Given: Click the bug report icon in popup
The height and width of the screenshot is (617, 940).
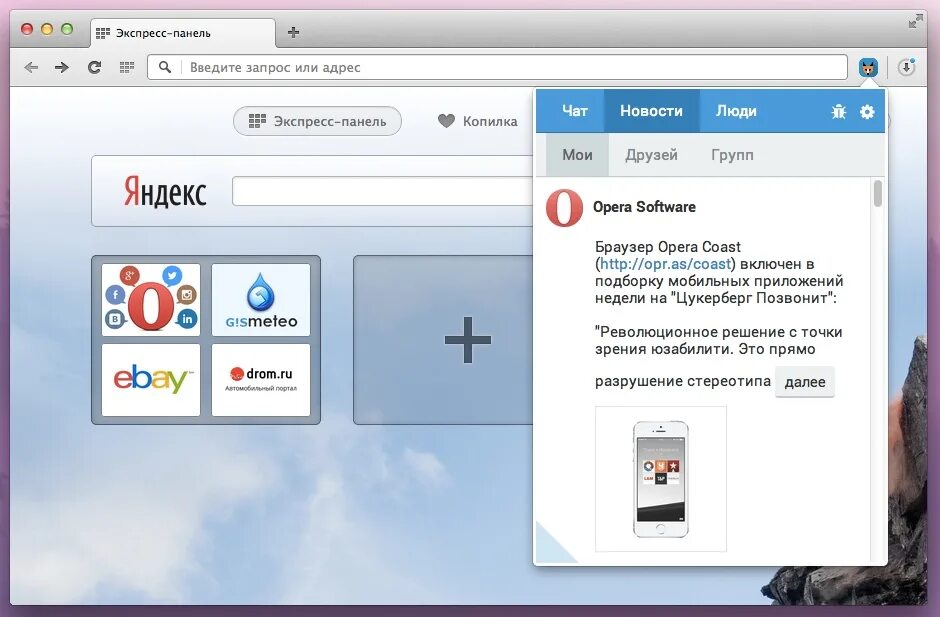Looking at the screenshot, I should tap(838, 112).
